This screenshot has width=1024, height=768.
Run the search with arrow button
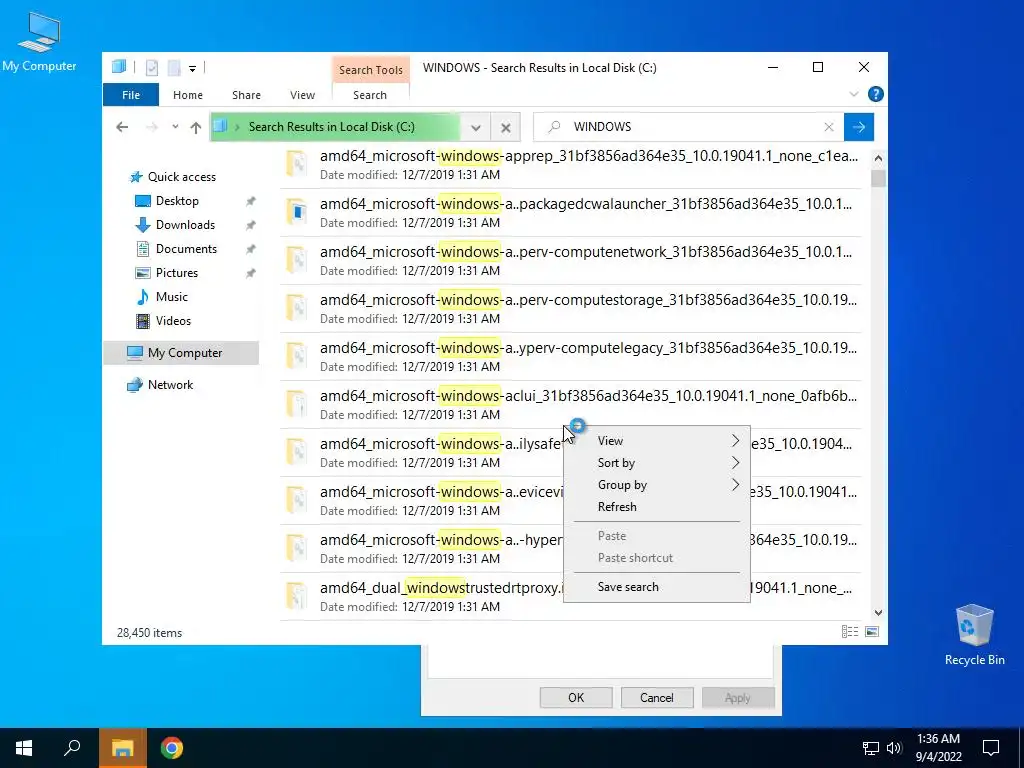click(859, 127)
